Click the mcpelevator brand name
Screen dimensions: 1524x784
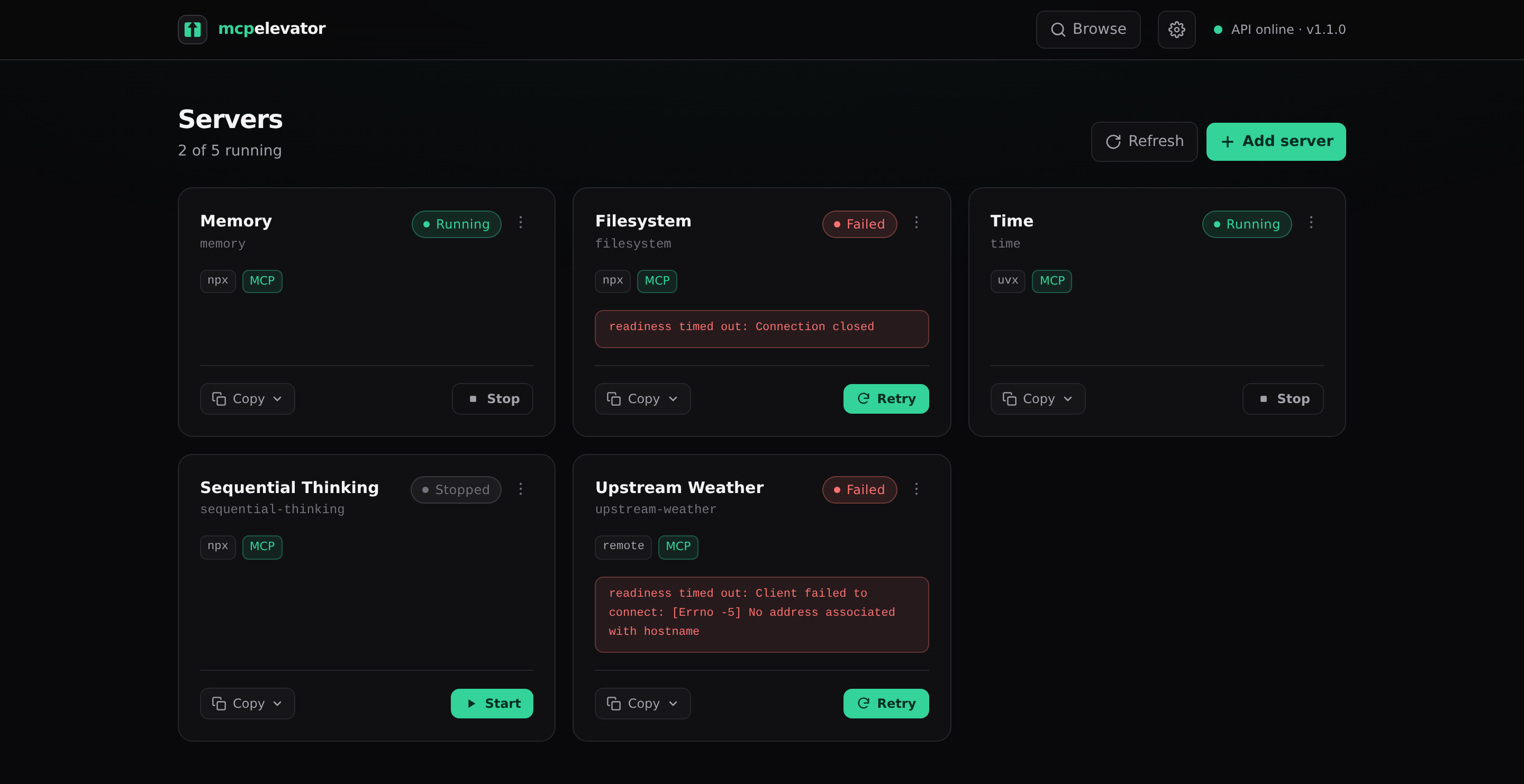271,29
